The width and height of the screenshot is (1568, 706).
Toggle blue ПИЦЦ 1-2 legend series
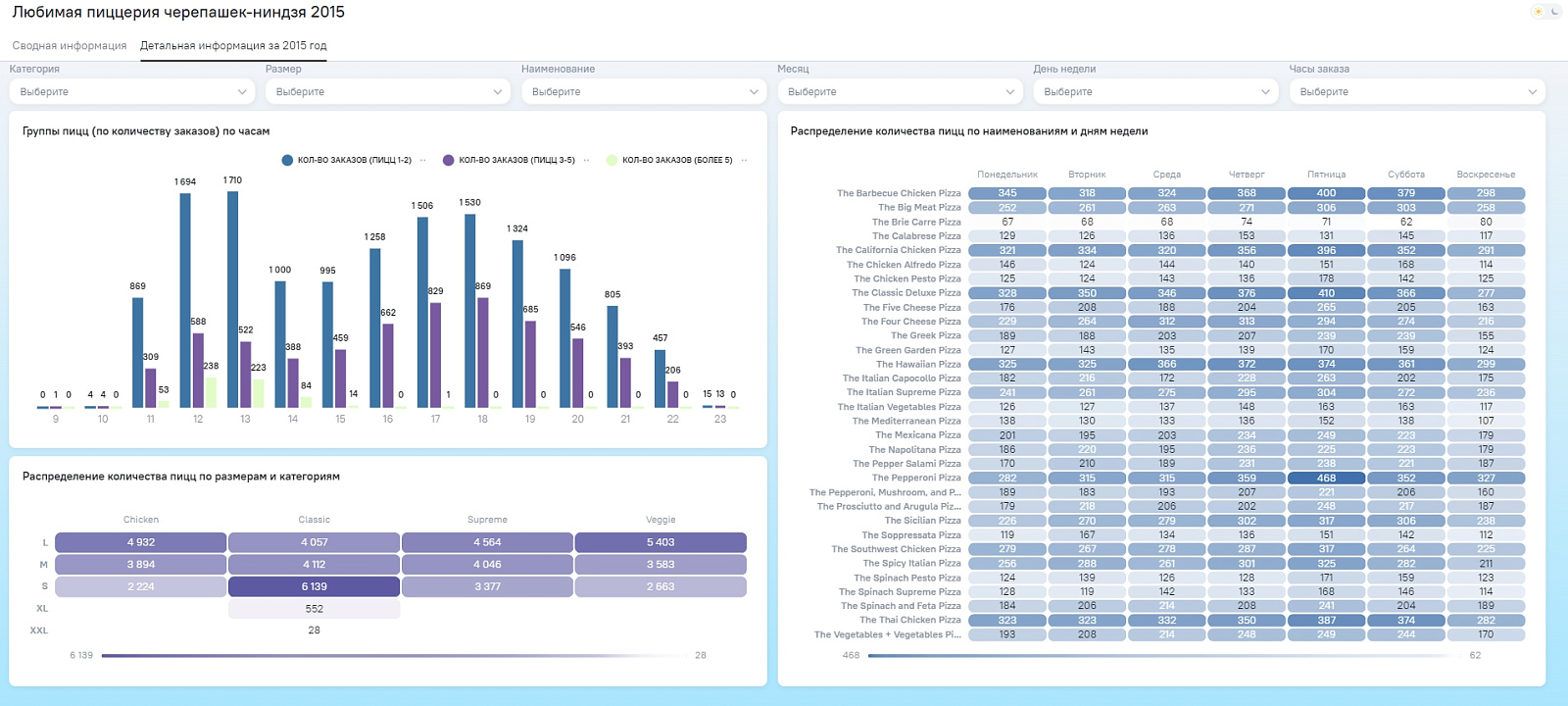pyautogui.click(x=347, y=160)
